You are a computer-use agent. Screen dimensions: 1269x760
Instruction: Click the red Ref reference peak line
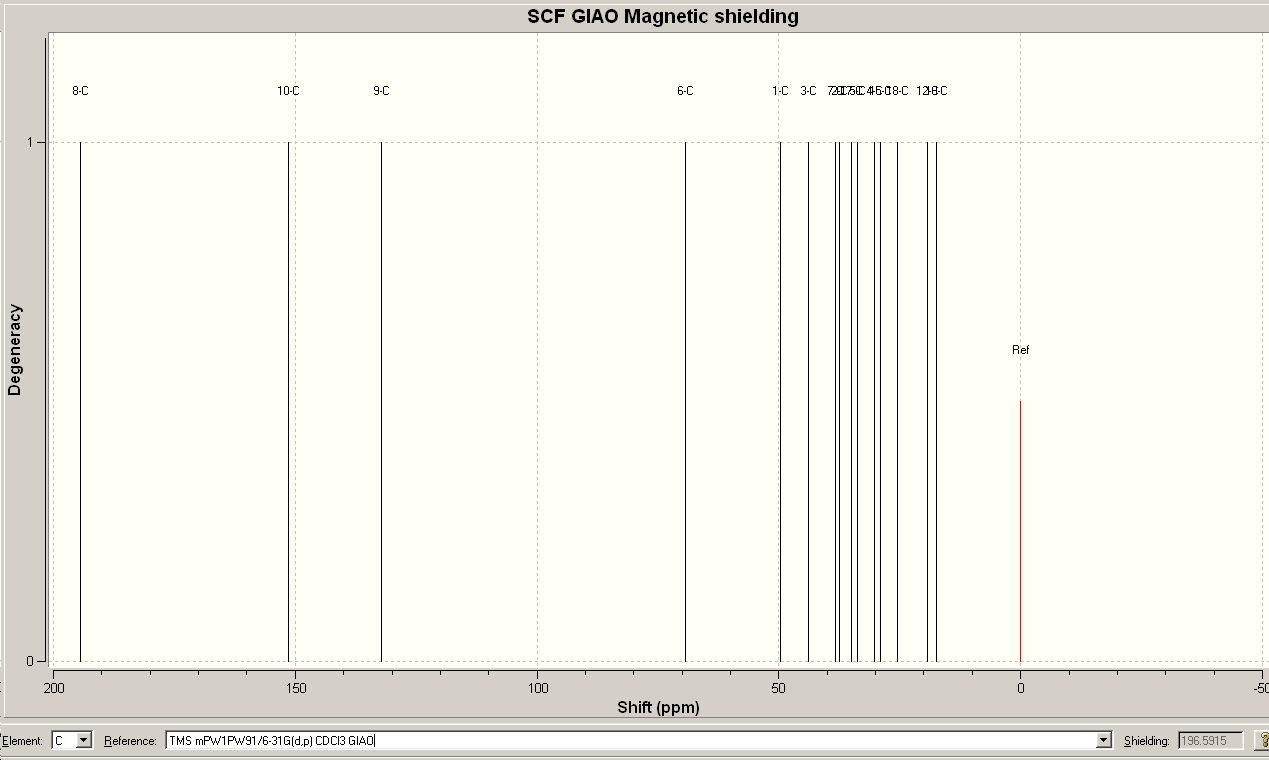[x=1020, y=530]
